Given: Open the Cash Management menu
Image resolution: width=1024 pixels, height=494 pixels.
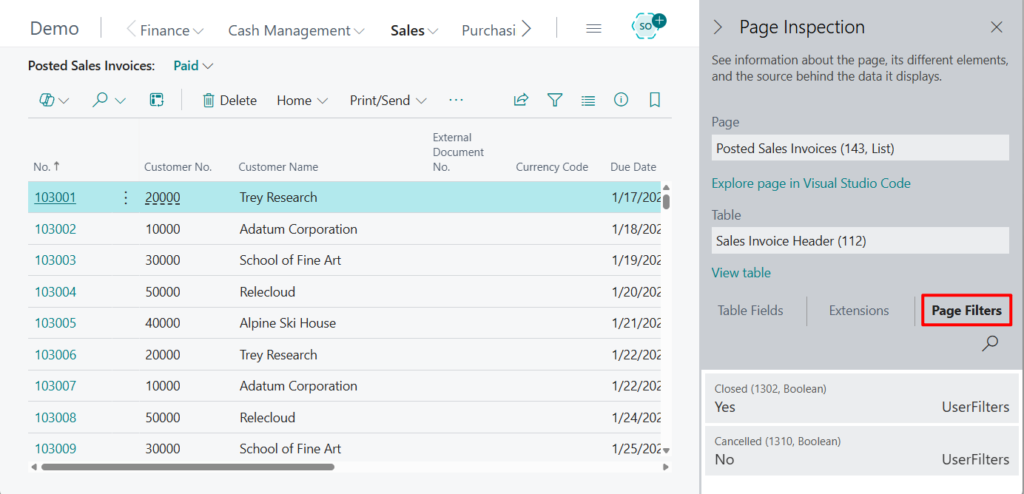Looking at the screenshot, I should pos(296,30).
